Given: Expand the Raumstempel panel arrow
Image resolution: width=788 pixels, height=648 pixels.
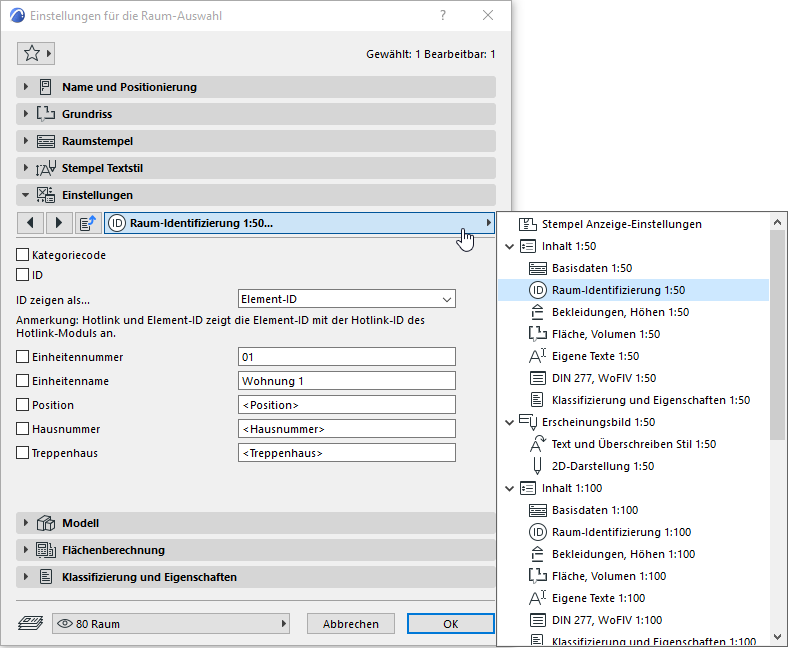Looking at the screenshot, I should click(x=26, y=141).
